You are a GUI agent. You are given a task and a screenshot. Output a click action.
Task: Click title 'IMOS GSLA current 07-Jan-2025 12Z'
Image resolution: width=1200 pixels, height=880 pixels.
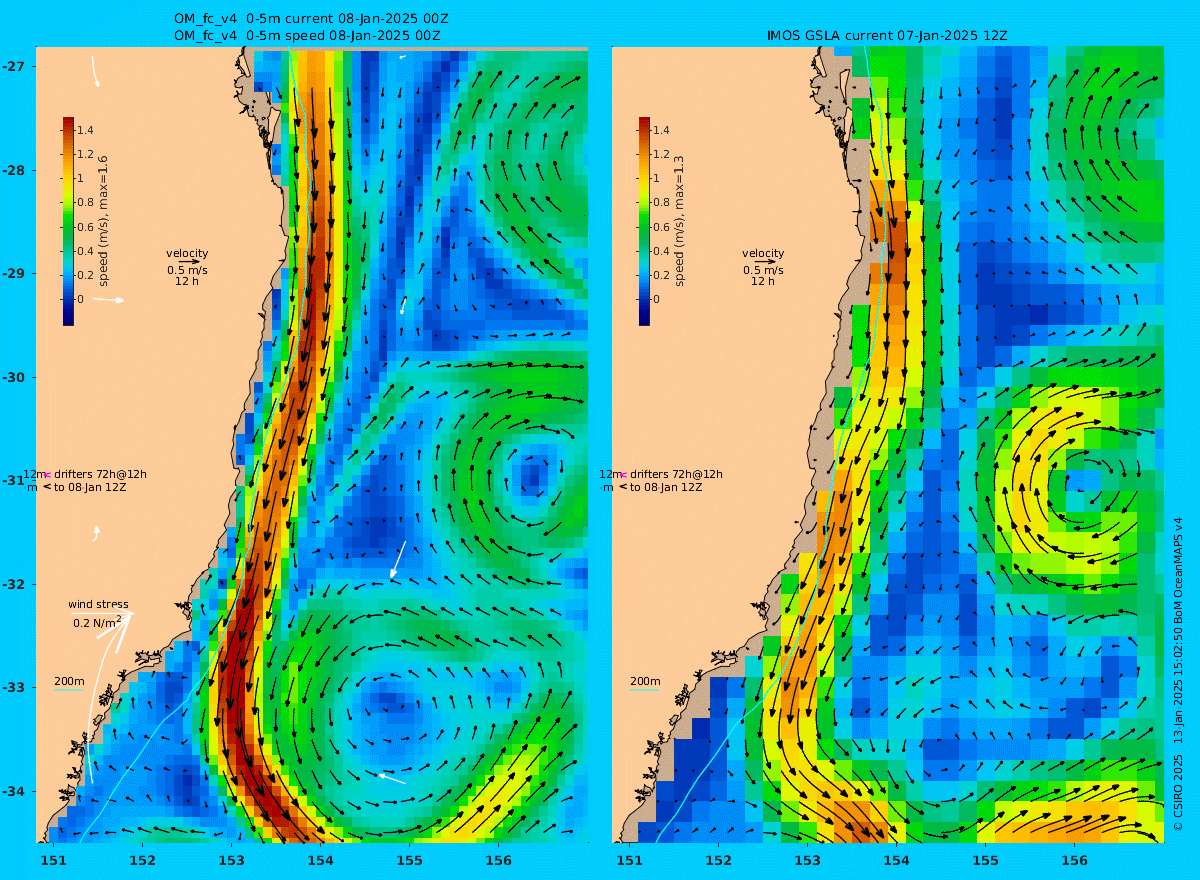pos(887,35)
